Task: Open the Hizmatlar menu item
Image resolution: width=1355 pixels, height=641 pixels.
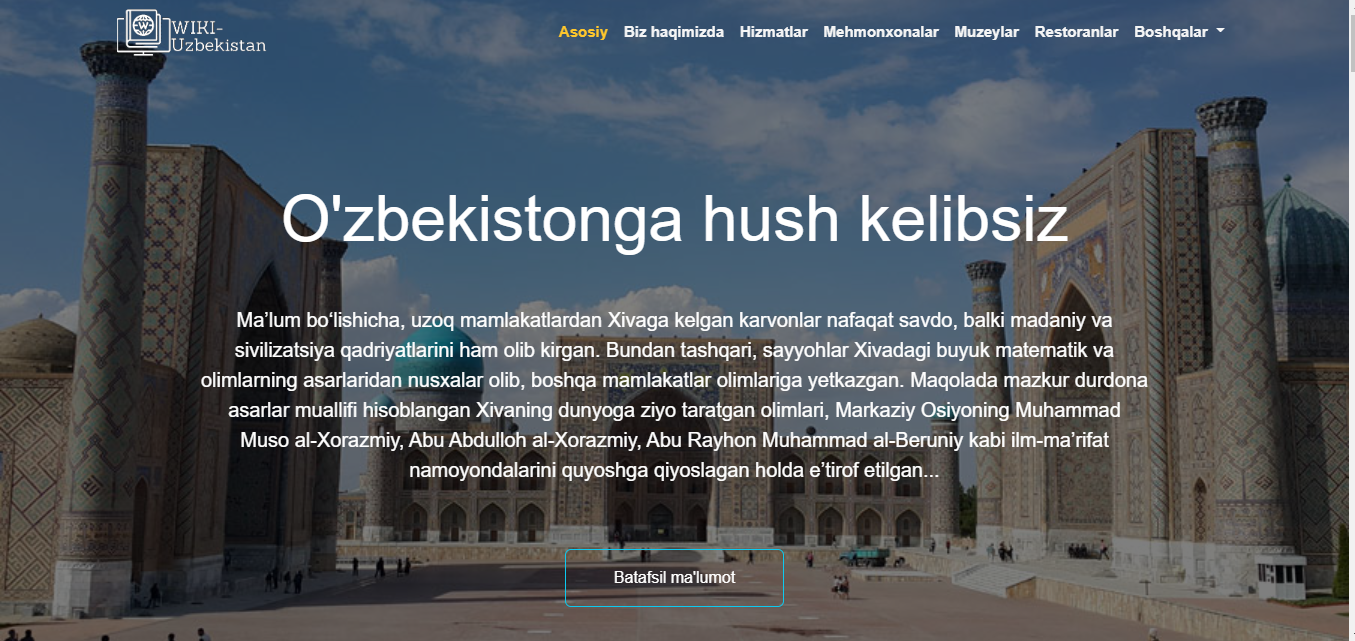Action: (x=774, y=31)
